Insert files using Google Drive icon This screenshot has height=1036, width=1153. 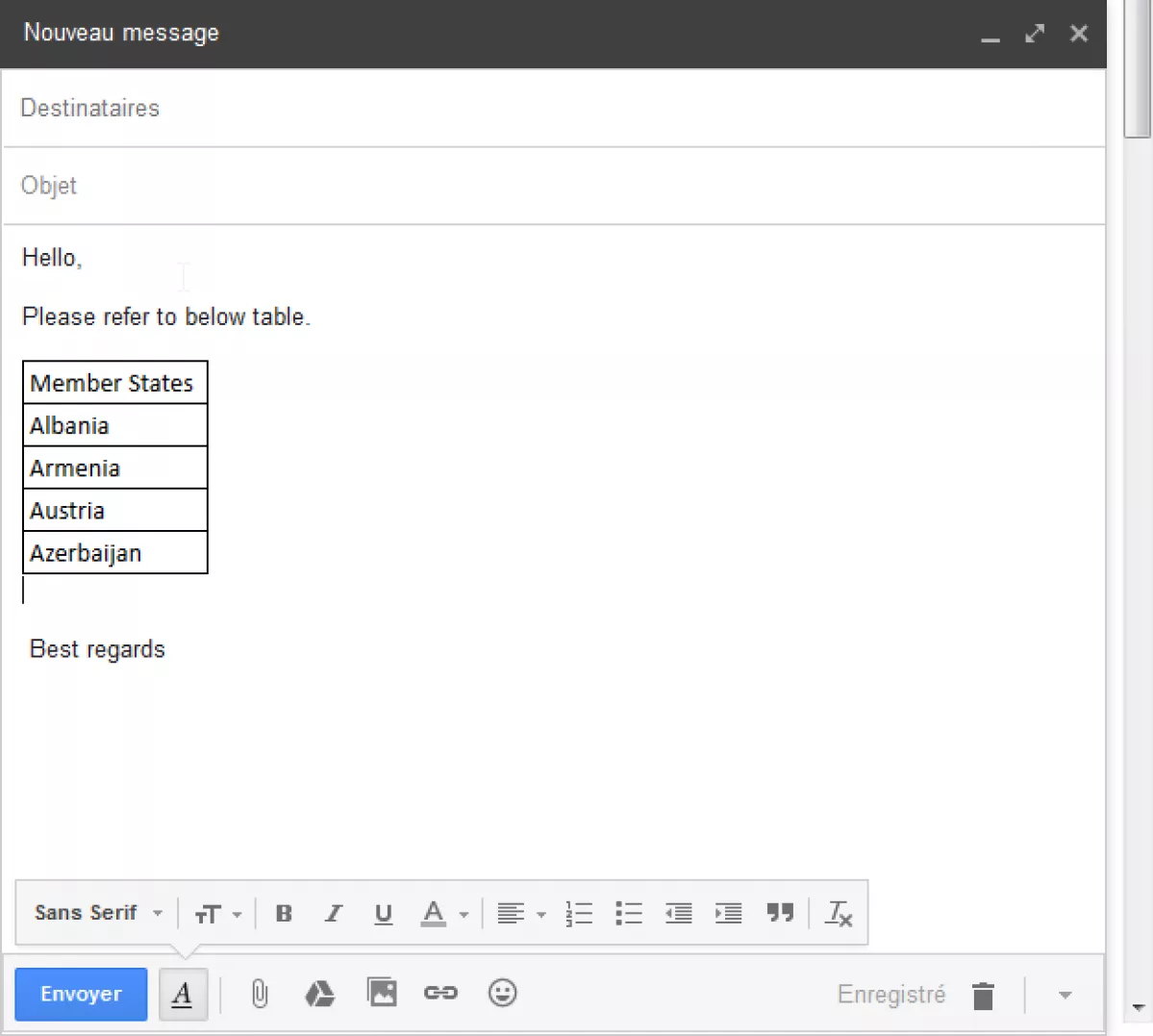pyautogui.click(x=319, y=994)
